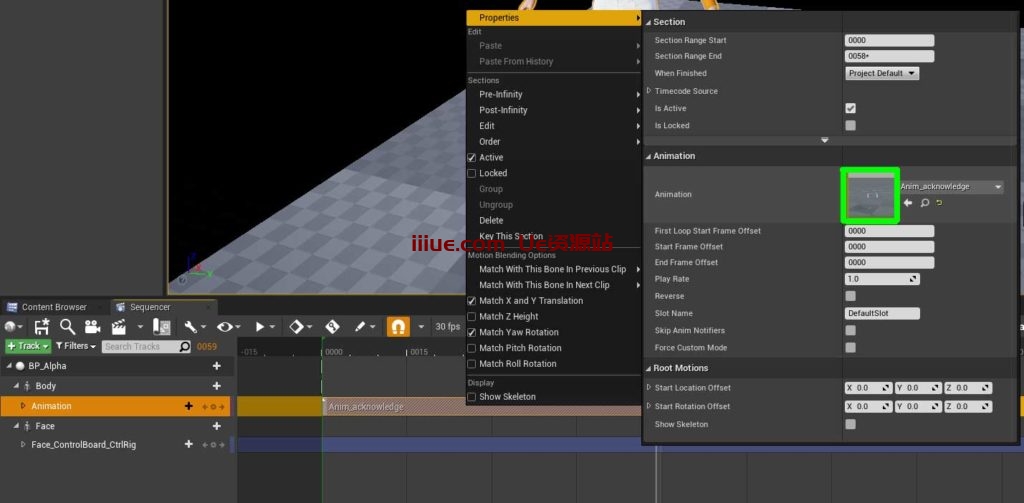The width and height of the screenshot is (1024, 503).
Task: Click the camera icon in Sequencer toolbar
Action: tap(92, 327)
